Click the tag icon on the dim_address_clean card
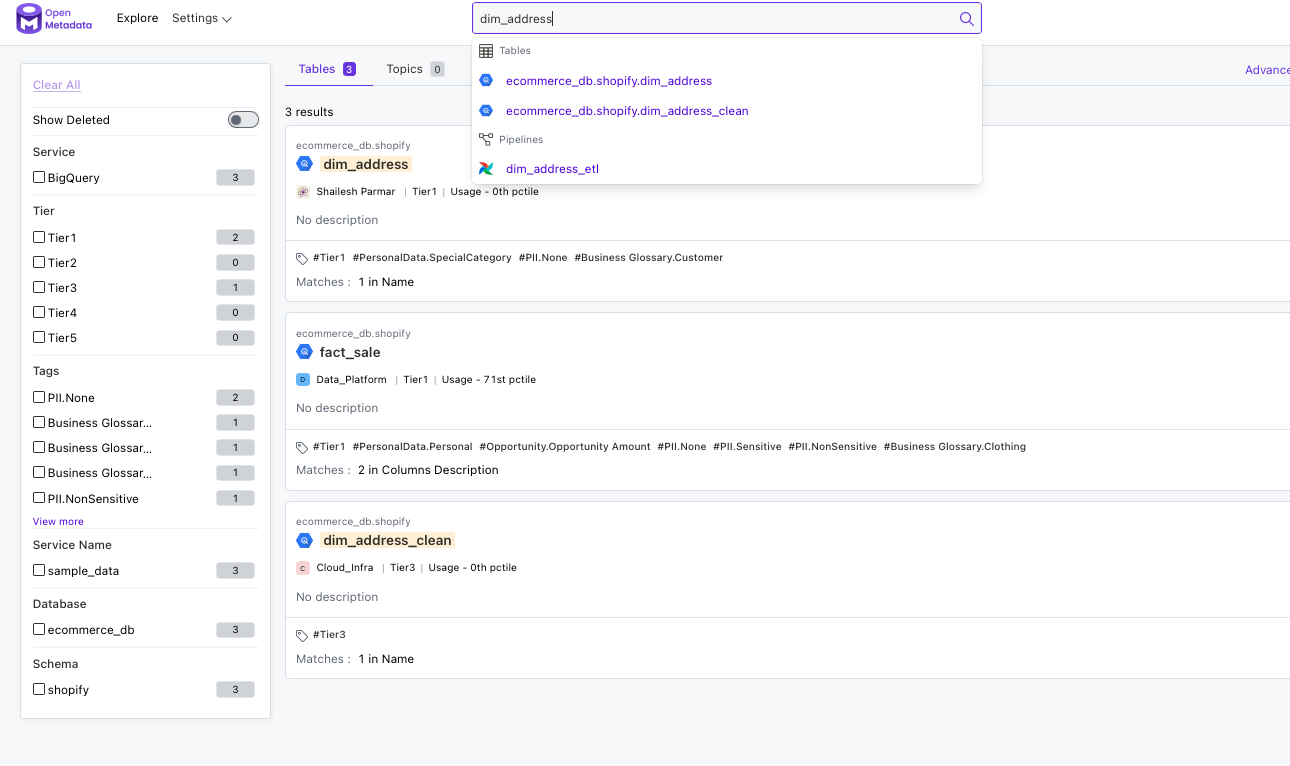The width and height of the screenshot is (1290, 766). pyautogui.click(x=301, y=634)
